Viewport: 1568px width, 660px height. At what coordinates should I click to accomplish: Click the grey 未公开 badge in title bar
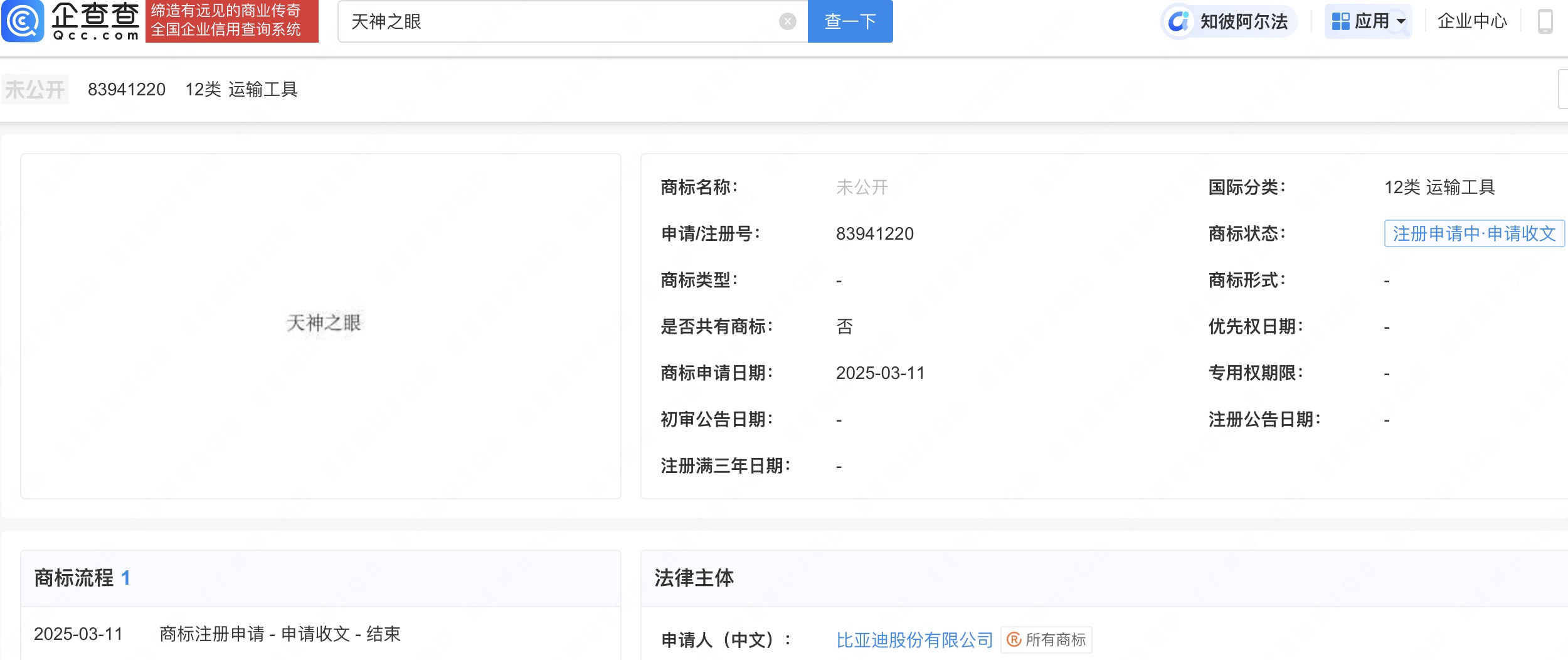tap(35, 89)
